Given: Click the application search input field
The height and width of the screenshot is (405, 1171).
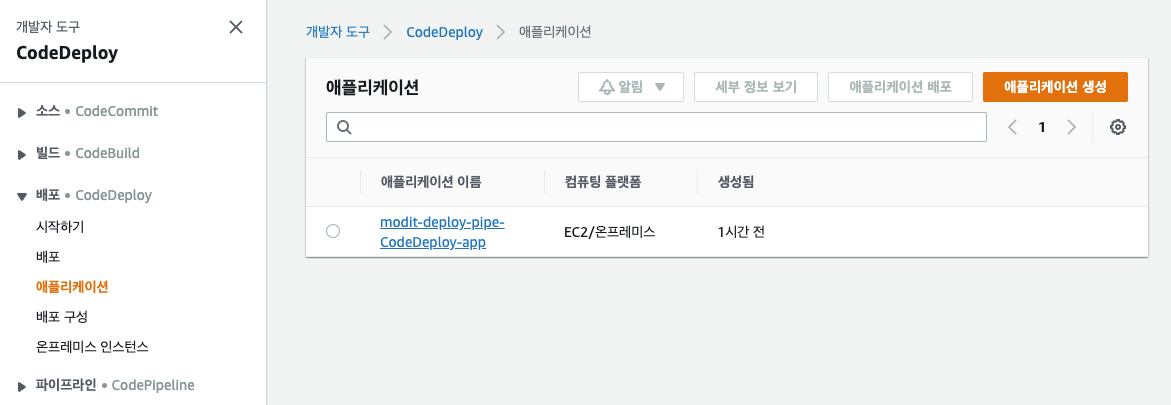Looking at the screenshot, I should tap(656, 127).
